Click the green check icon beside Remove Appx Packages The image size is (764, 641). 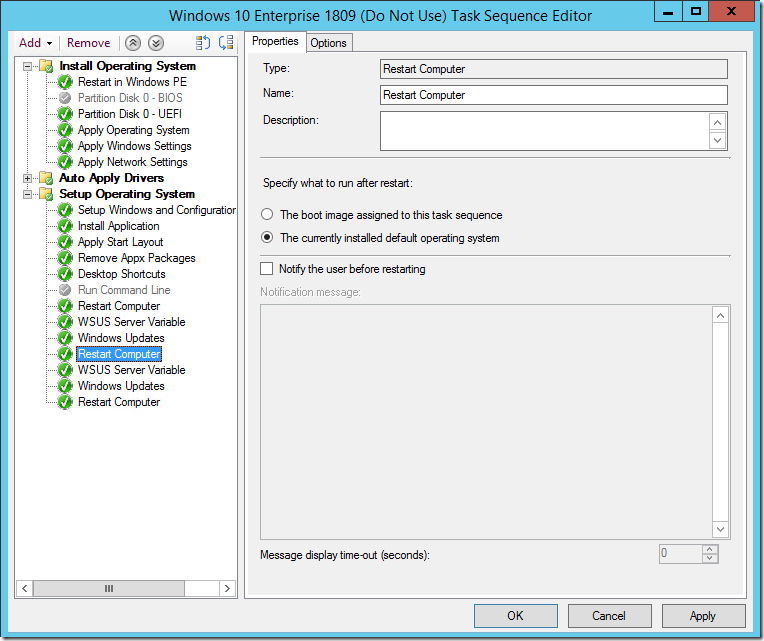pos(65,258)
